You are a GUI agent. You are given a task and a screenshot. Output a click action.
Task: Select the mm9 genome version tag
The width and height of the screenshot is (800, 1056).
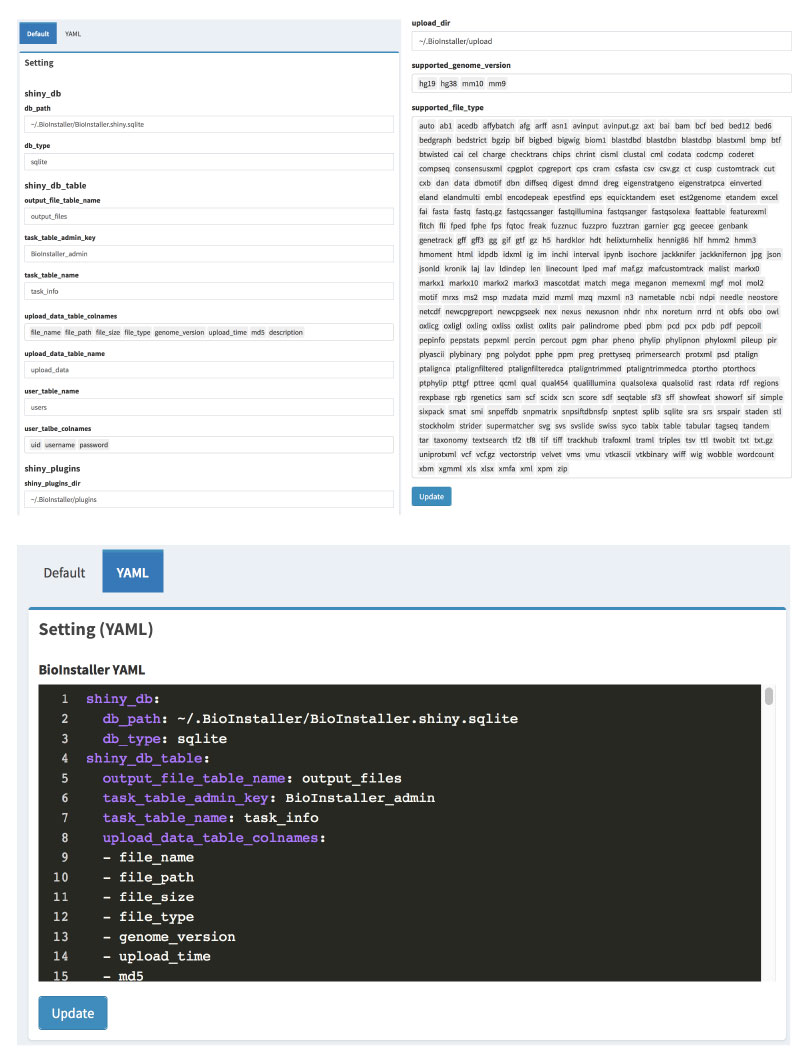coord(497,84)
